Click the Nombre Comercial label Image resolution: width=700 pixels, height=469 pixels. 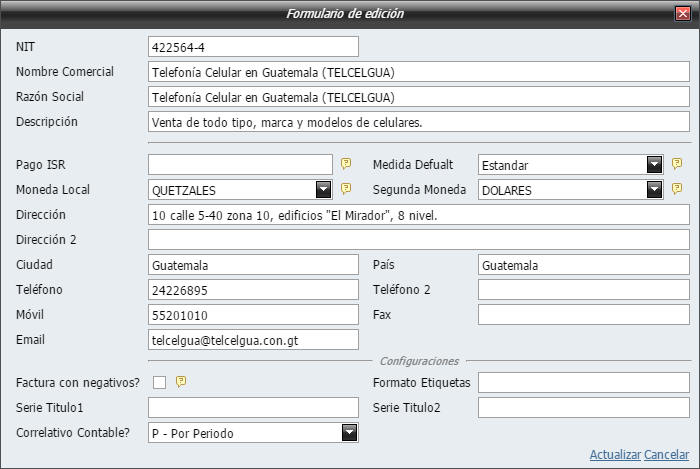point(65,71)
